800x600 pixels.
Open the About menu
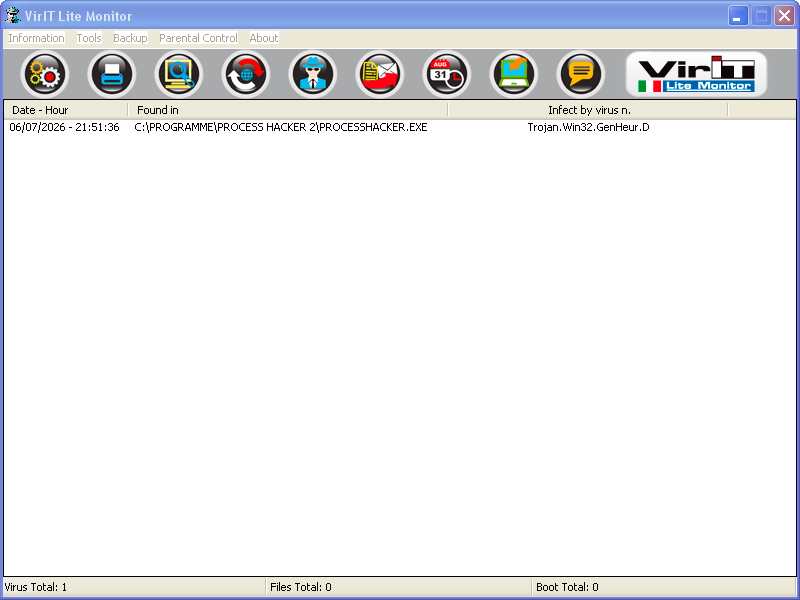coord(264,38)
